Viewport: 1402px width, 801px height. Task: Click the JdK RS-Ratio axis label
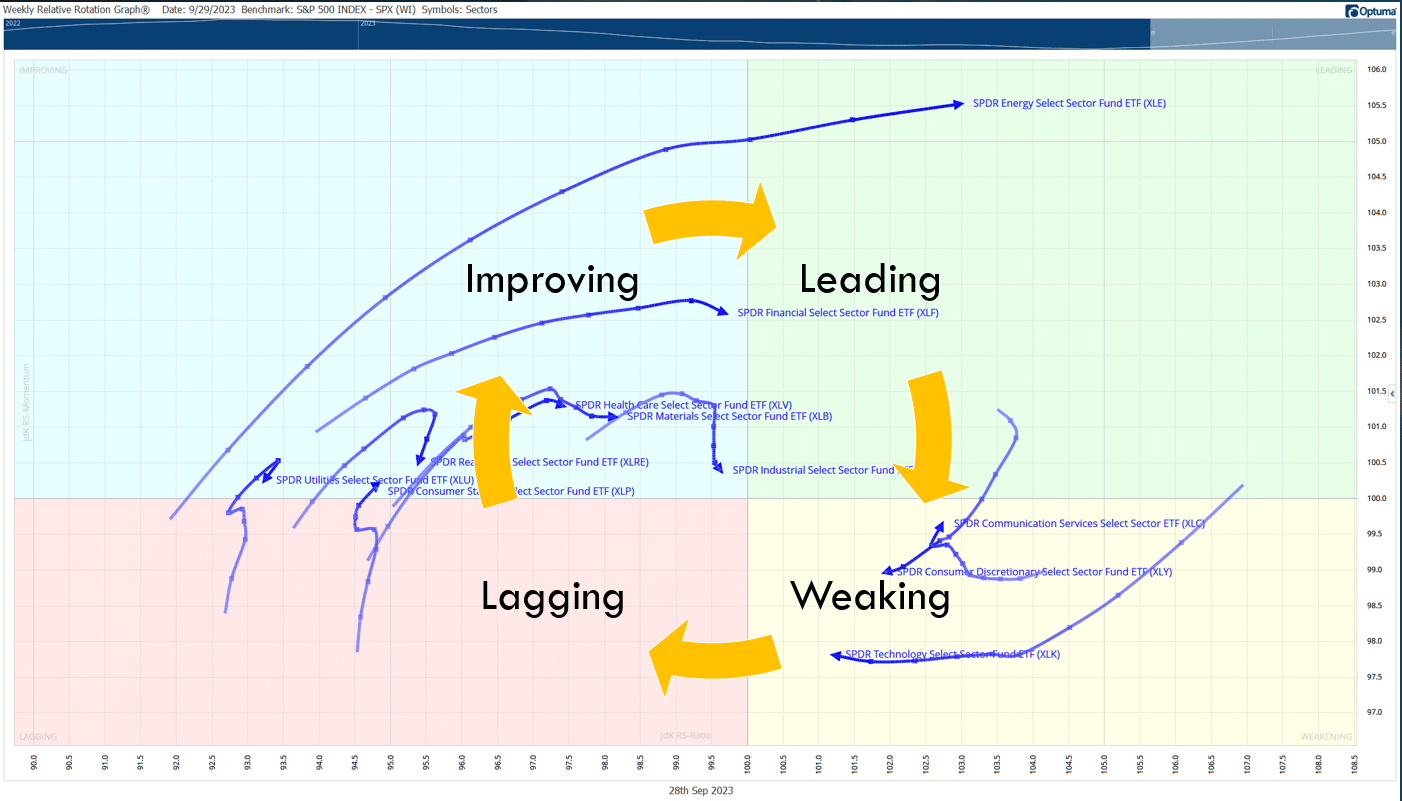click(686, 736)
